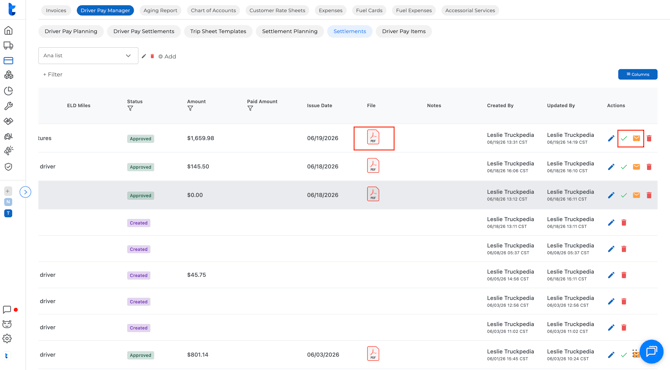Open PDF file of the $0.00 settlement
This screenshot has height=370, width=670.
click(x=373, y=194)
